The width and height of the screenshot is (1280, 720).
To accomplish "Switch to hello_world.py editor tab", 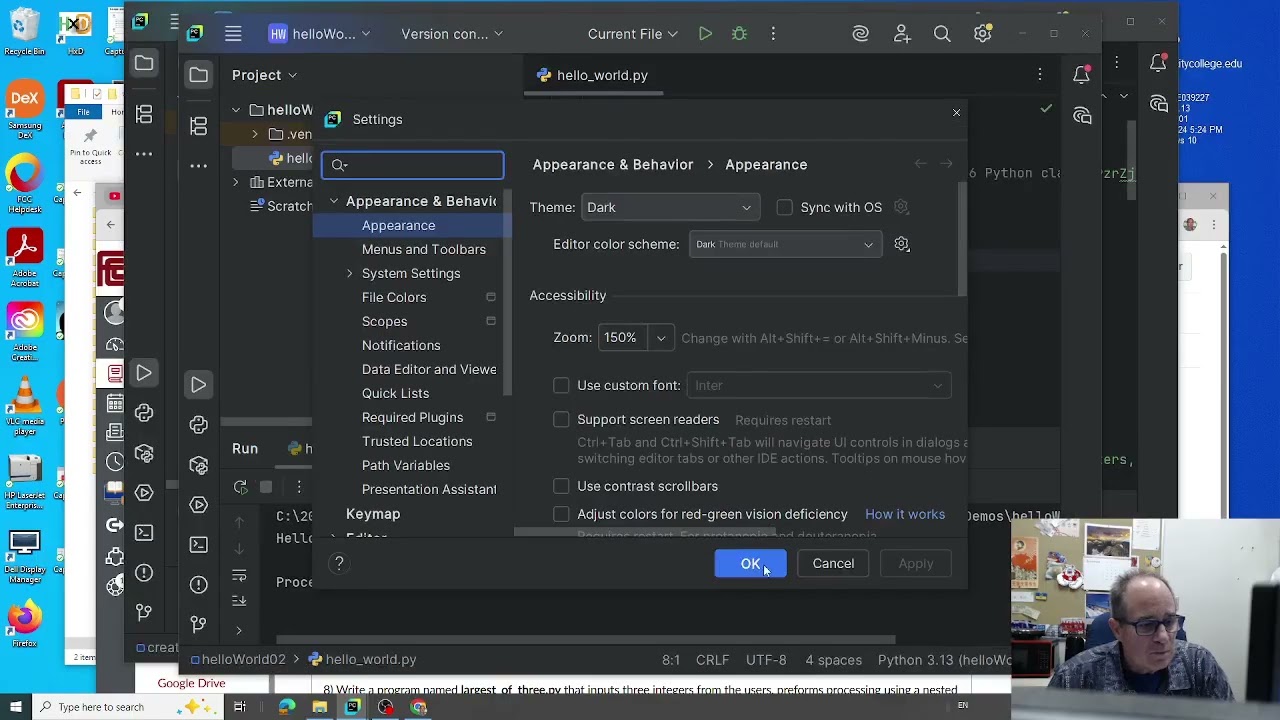I will tap(592, 75).
